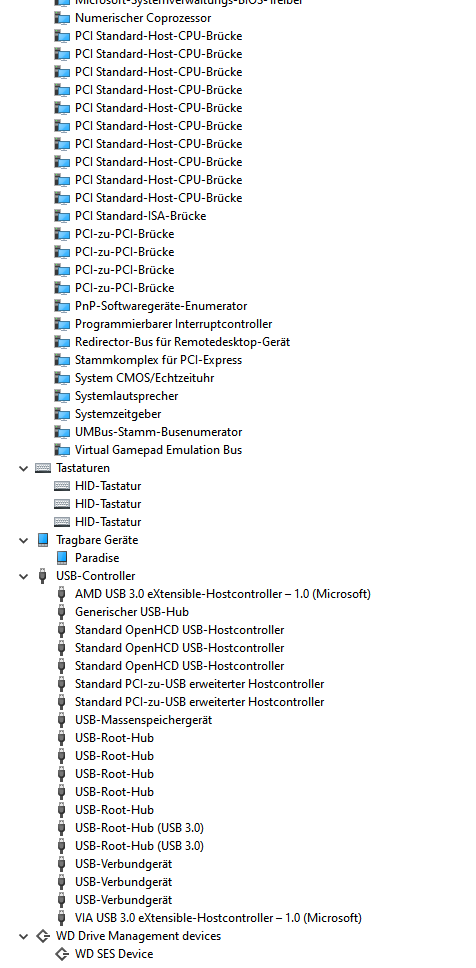The height and width of the screenshot is (968, 476).
Task: Click the icon beside Numerischer Coprozessor
Action: 62,18
